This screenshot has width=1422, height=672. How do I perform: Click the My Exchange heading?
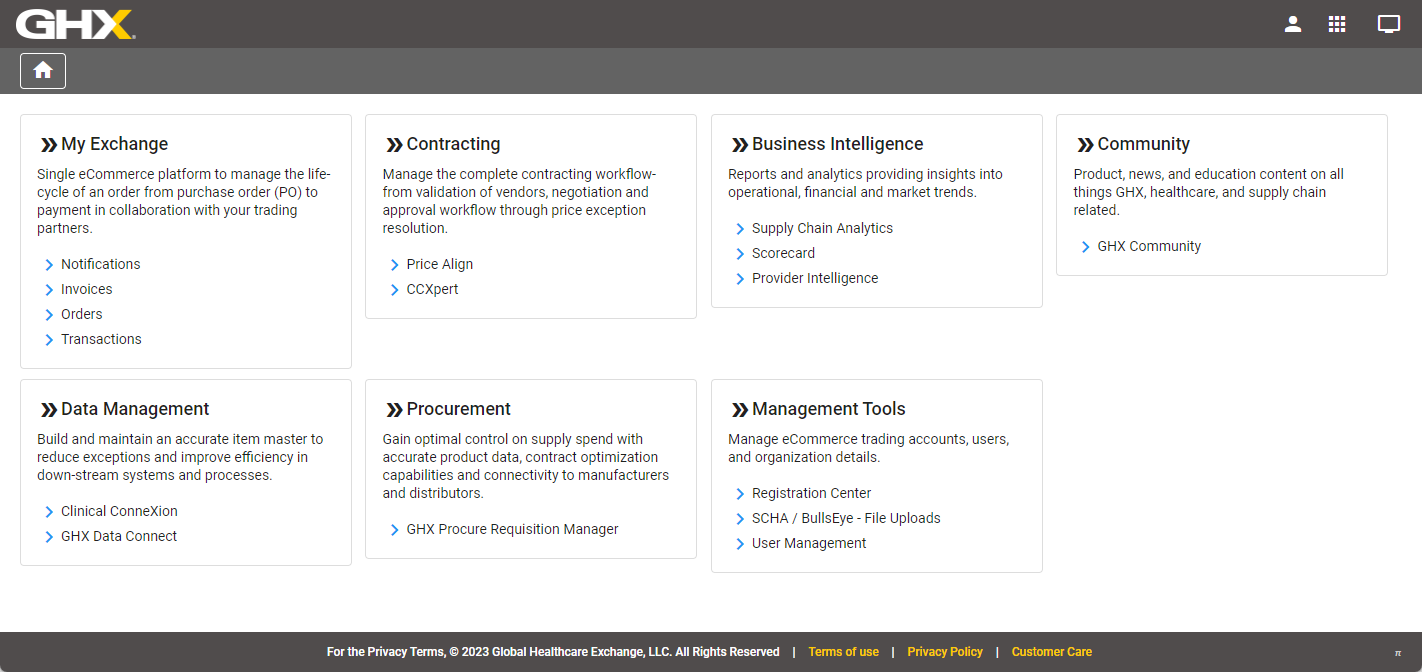coord(114,144)
